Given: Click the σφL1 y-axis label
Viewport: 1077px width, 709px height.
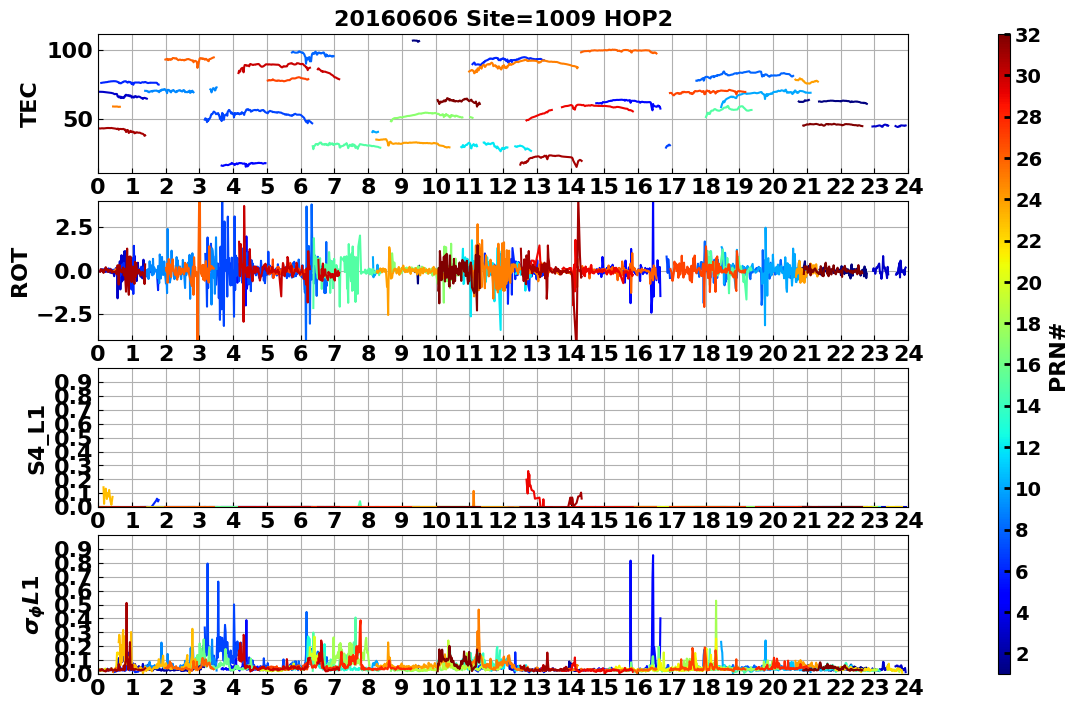Looking at the screenshot, I should 32,605.
